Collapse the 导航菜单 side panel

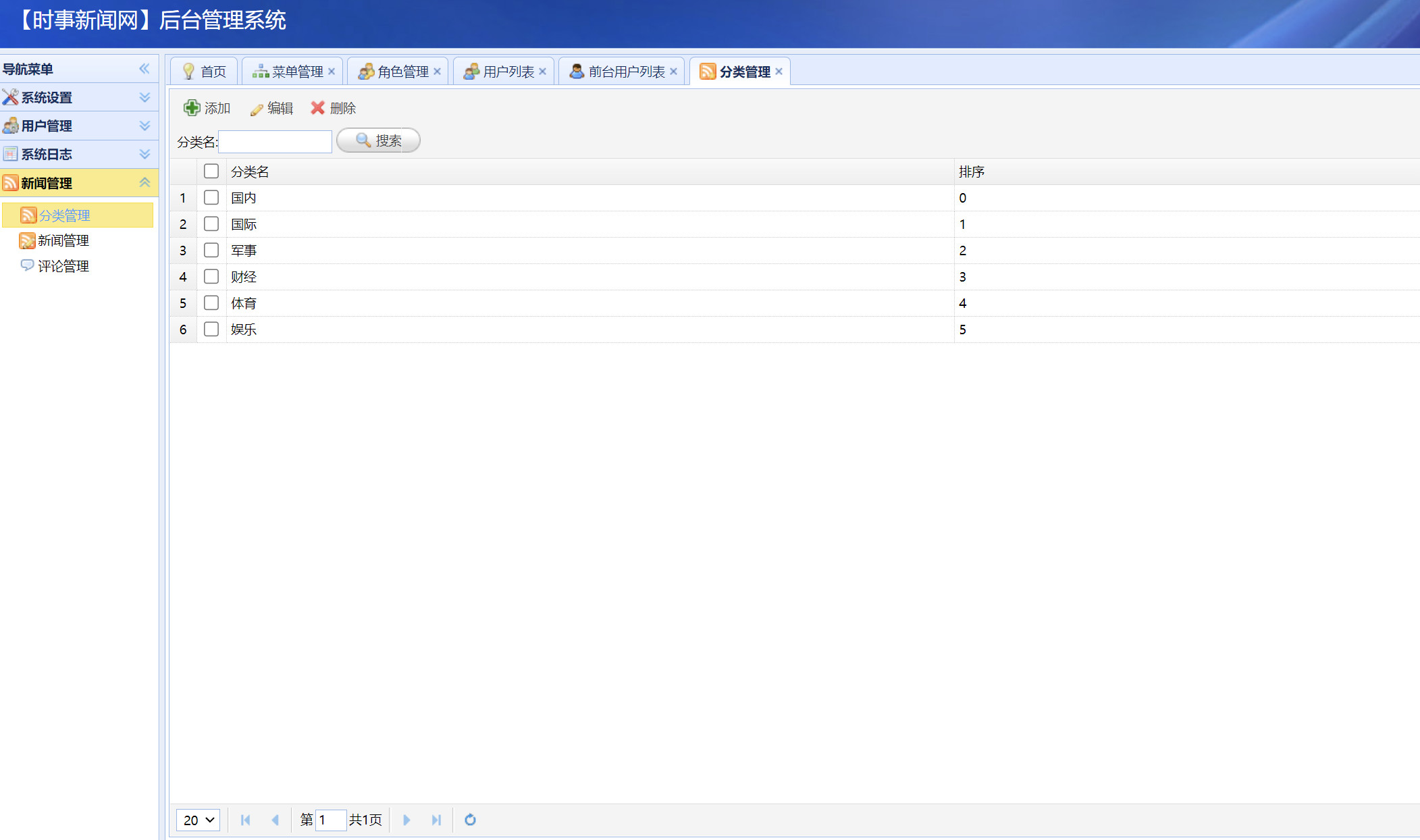point(144,69)
